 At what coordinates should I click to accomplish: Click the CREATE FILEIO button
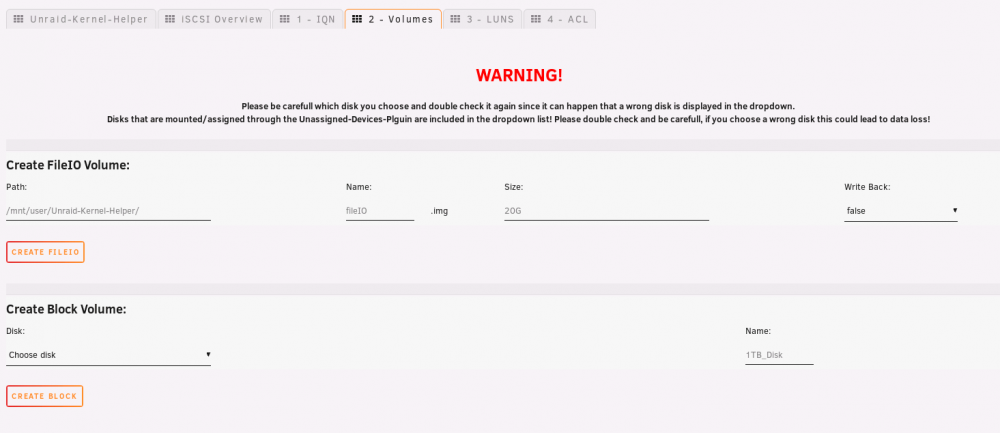click(45, 252)
